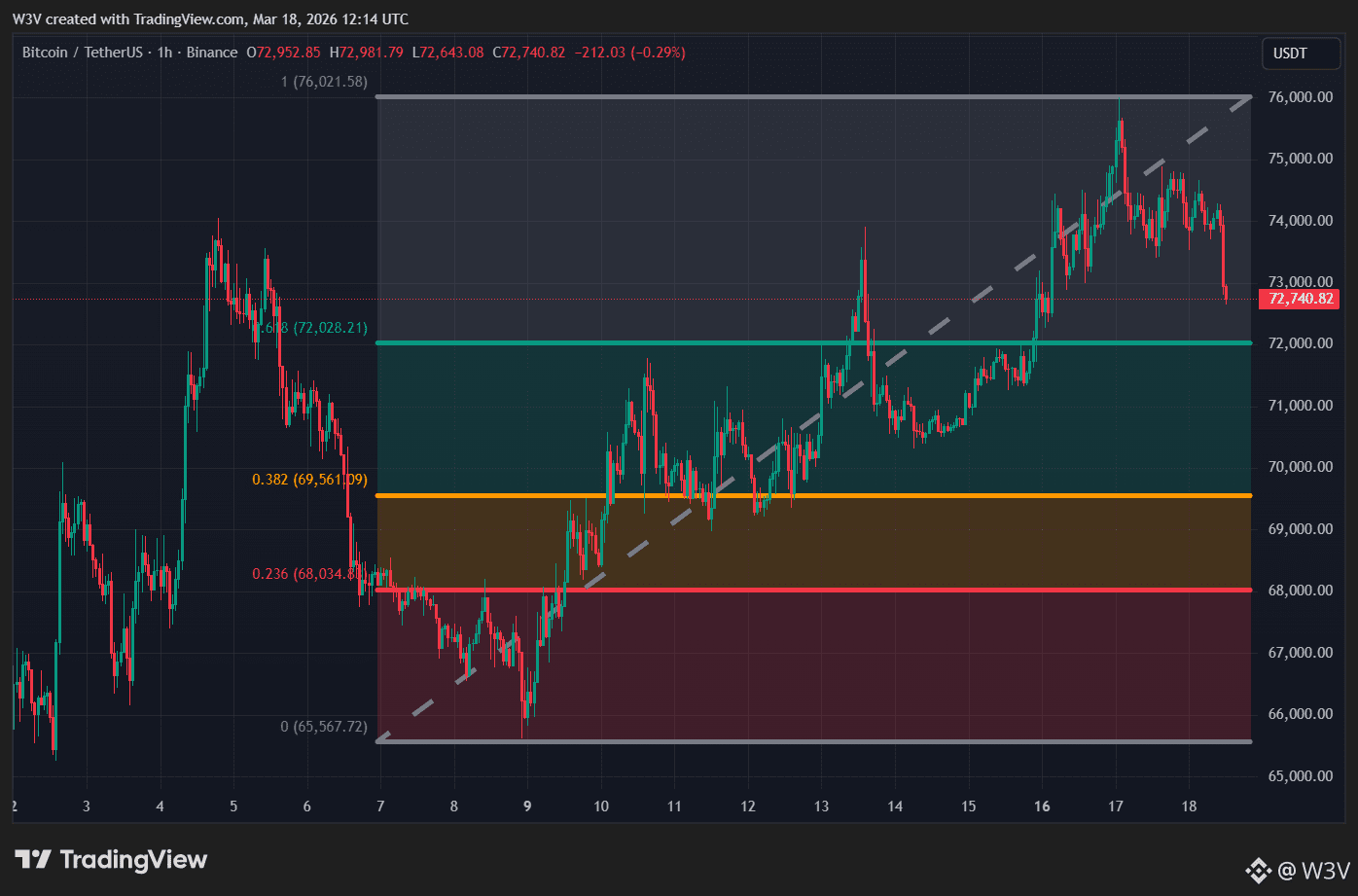
Task: Click the 65,000.00 price axis label
Action: [x=1299, y=776]
